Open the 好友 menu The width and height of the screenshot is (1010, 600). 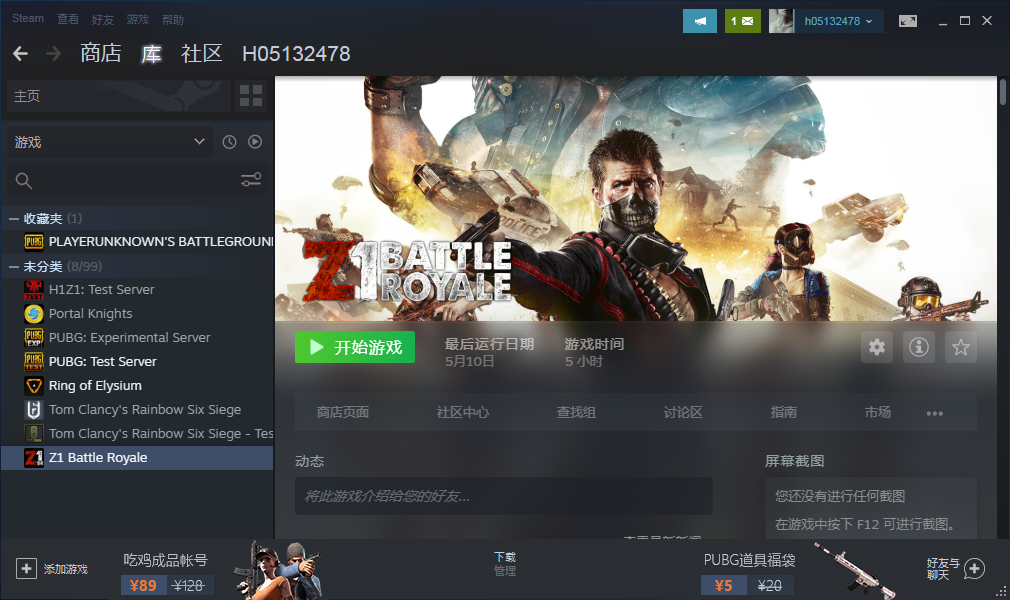click(x=102, y=19)
